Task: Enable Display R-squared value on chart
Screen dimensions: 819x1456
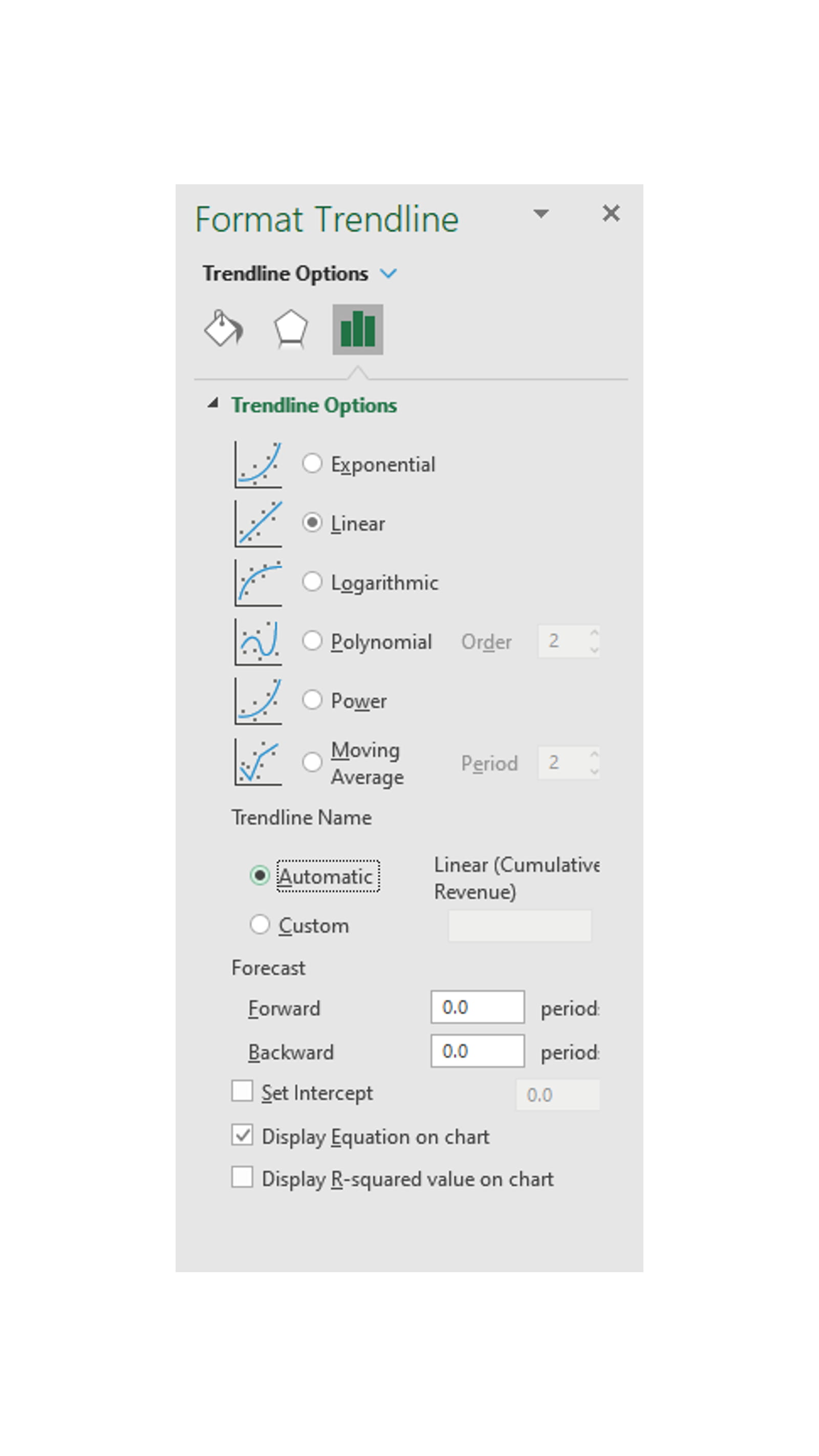Action: click(243, 1178)
